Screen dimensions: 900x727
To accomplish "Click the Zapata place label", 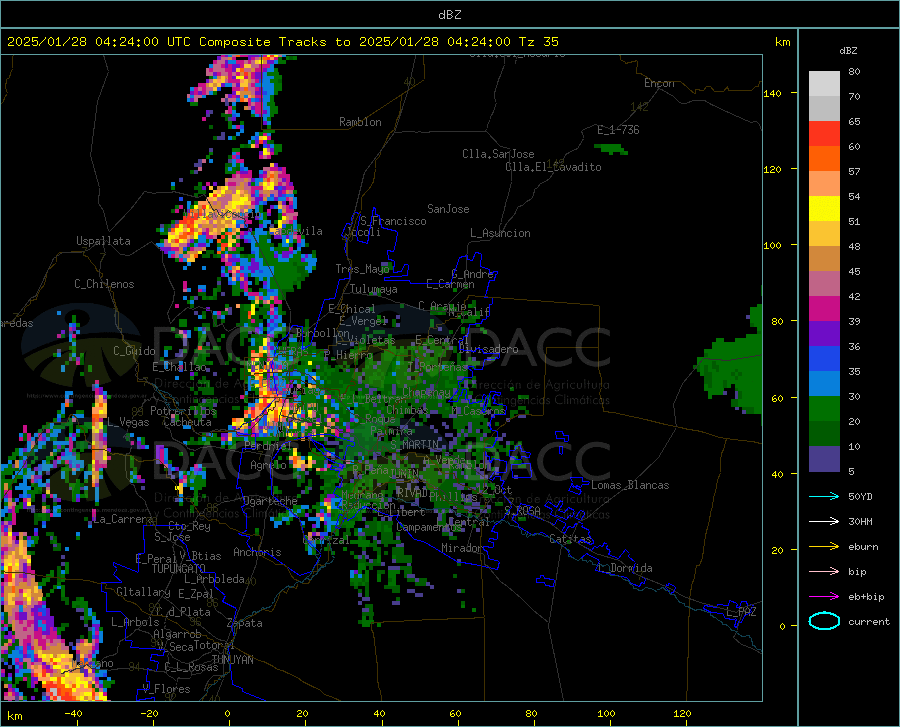I will (245, 623).
